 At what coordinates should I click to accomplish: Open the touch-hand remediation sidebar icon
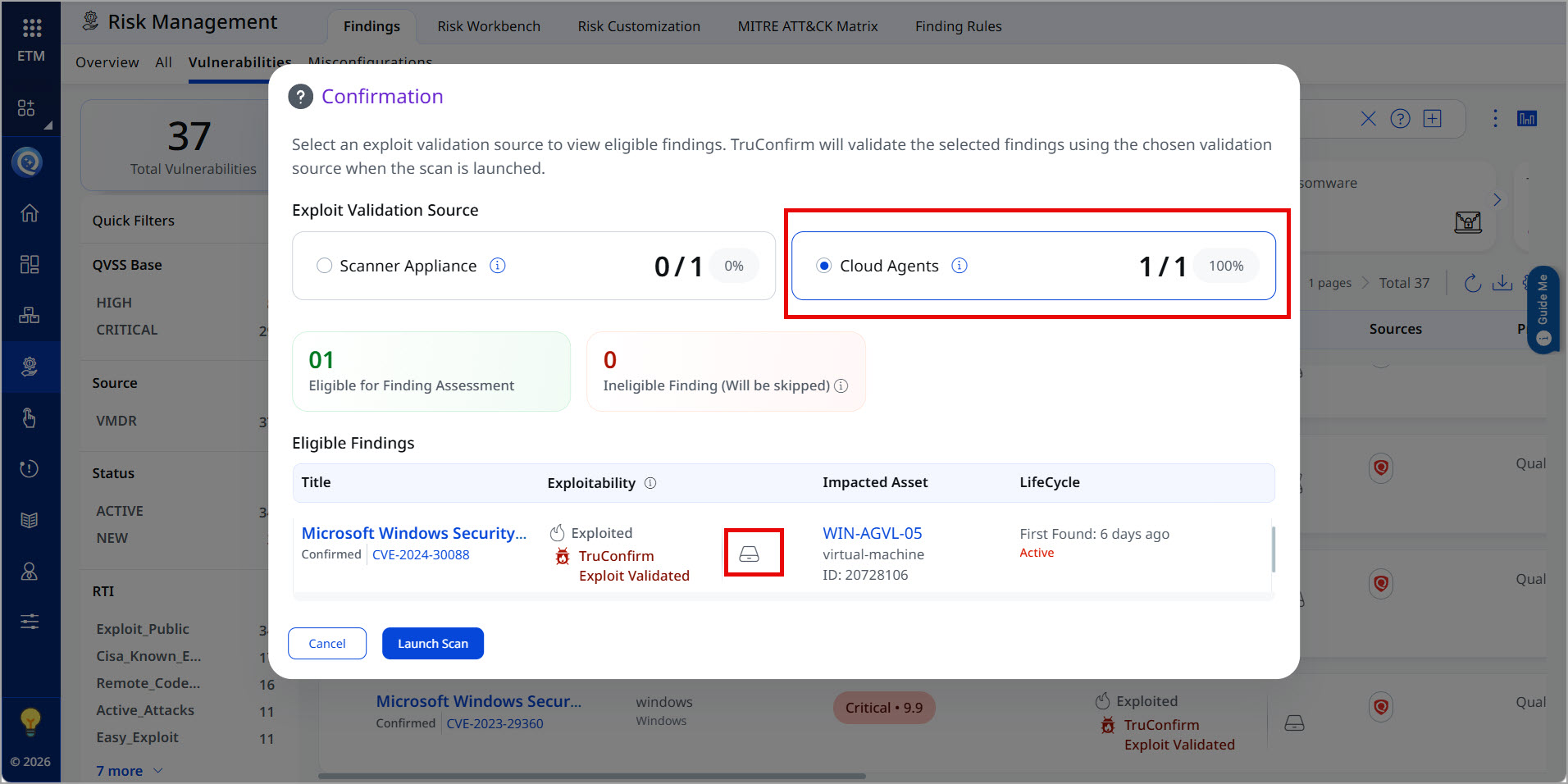point(30,417)
